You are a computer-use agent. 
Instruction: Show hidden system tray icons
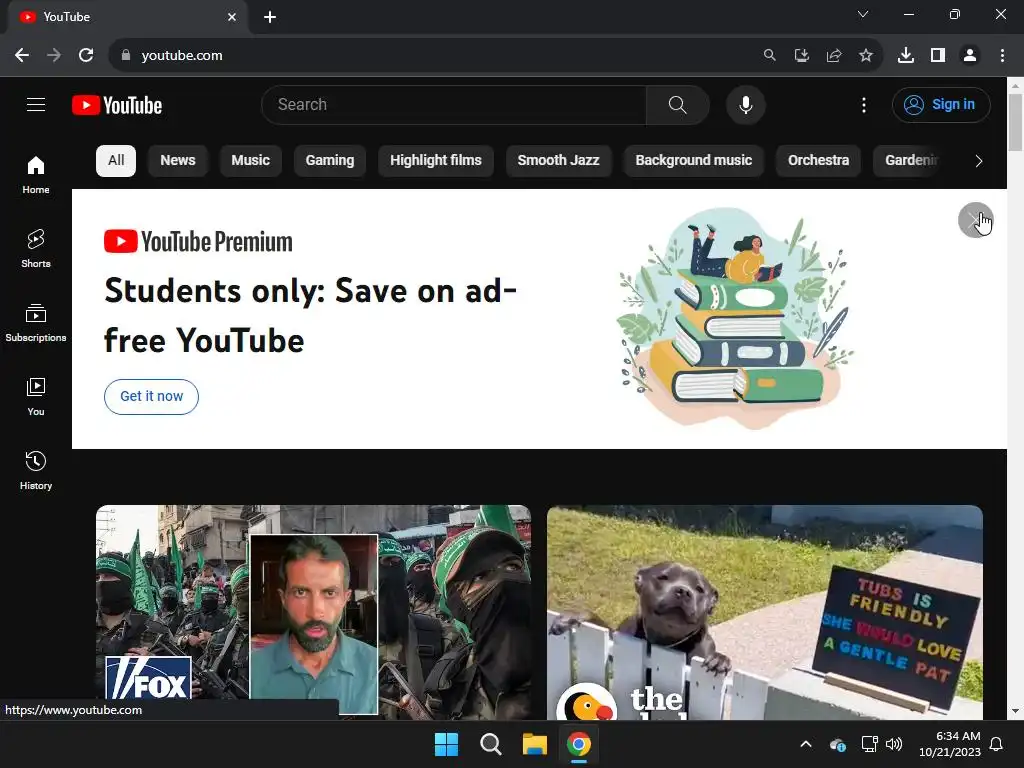(806, 744)
